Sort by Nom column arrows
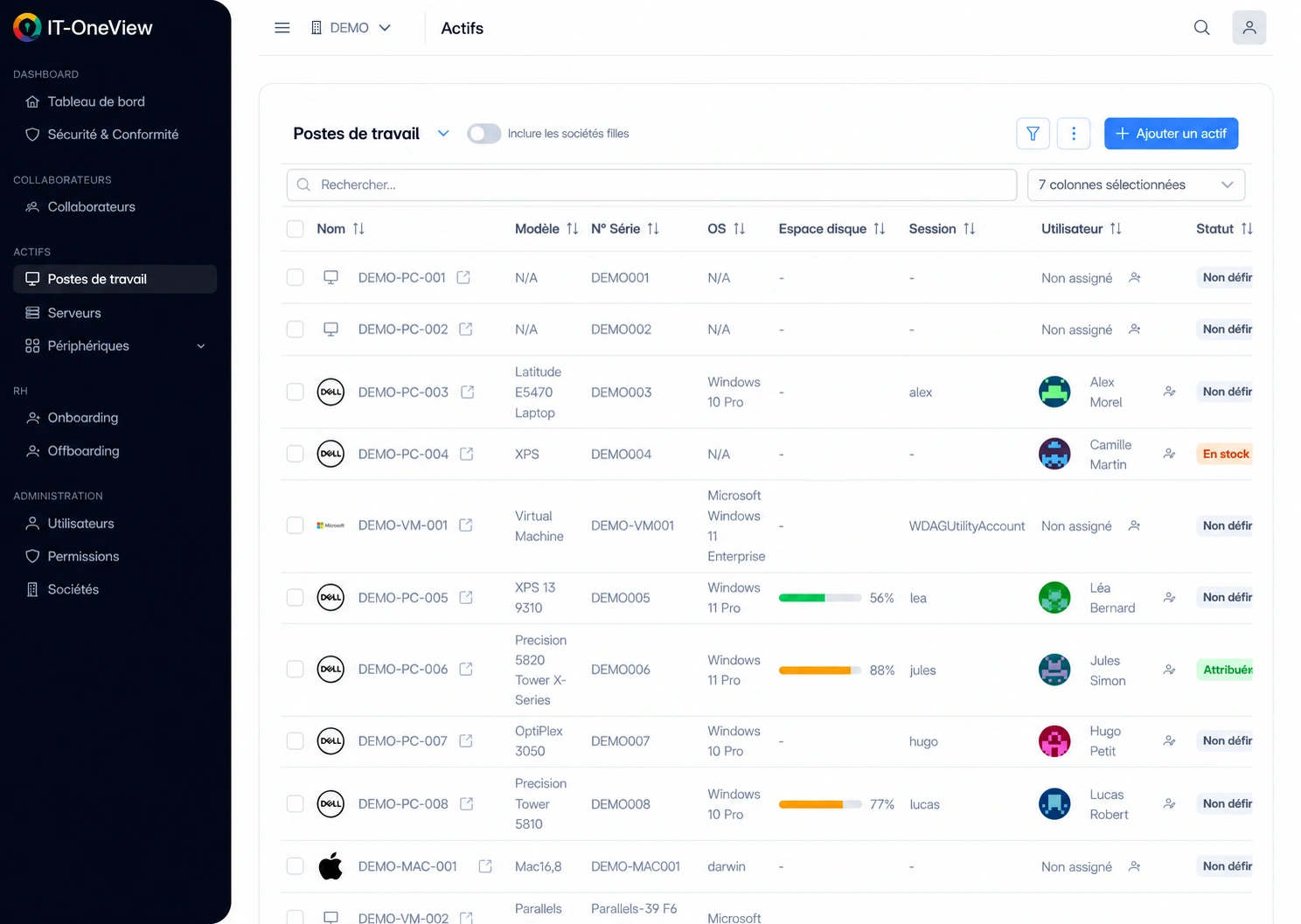The width and height of the screenshot is (1301, 924). point(358,228)
